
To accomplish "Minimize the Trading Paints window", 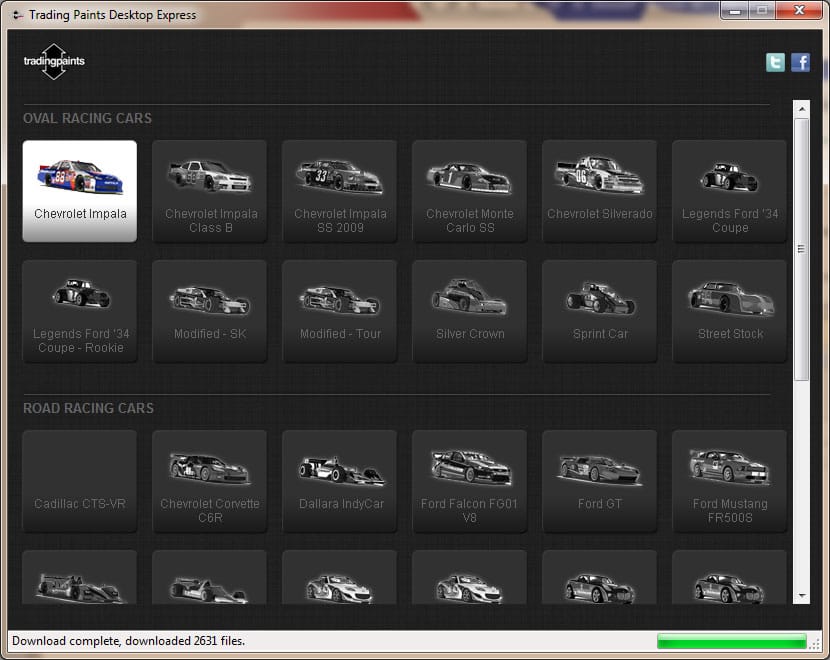I will [x=735, y=10].
